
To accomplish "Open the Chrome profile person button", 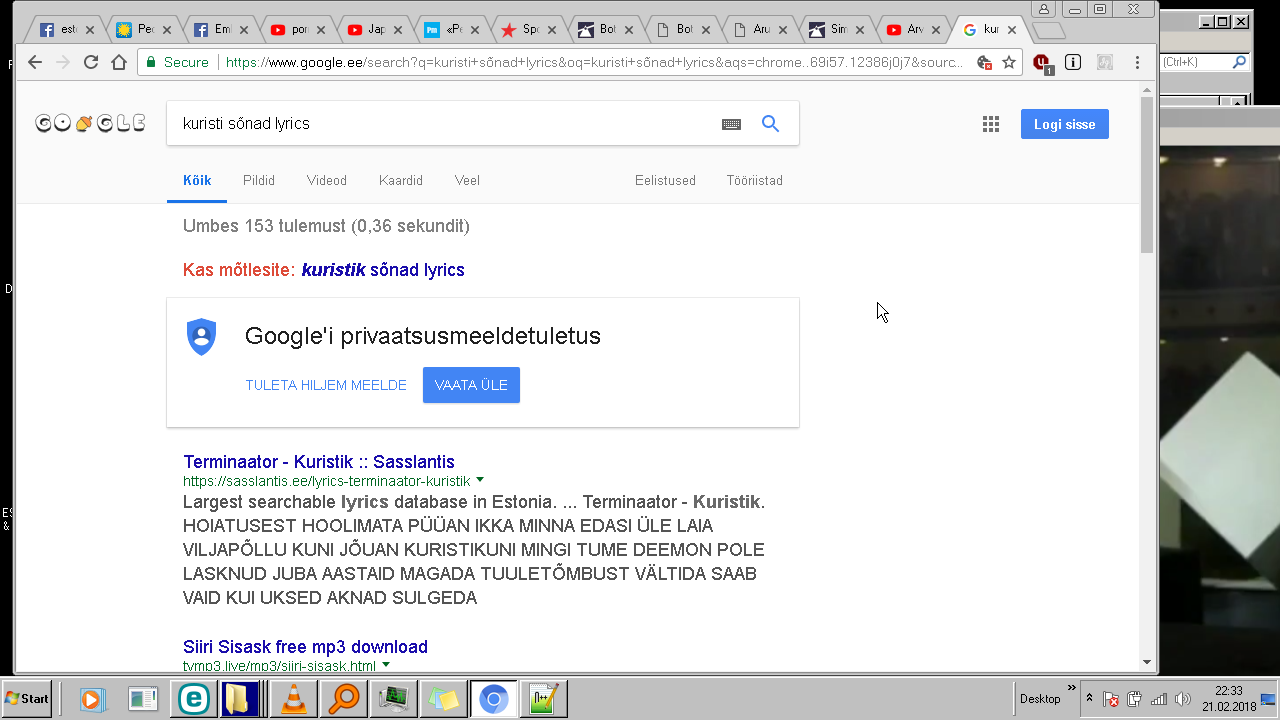I will click(1044, 9).
